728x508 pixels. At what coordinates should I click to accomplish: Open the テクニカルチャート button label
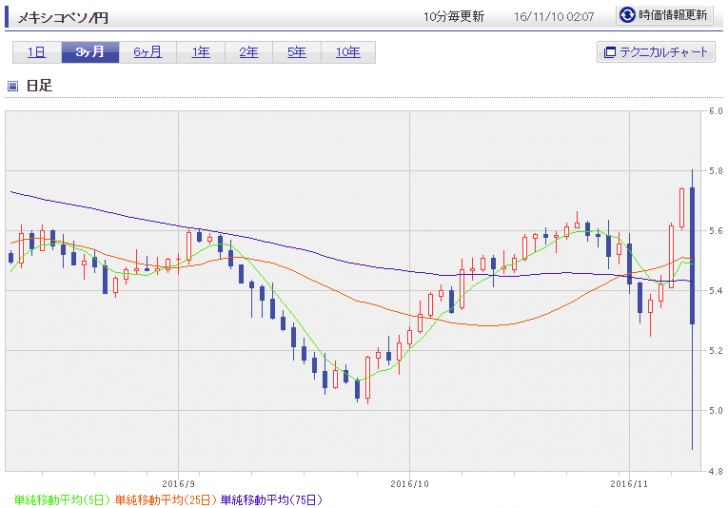click(x=665, y=53)
